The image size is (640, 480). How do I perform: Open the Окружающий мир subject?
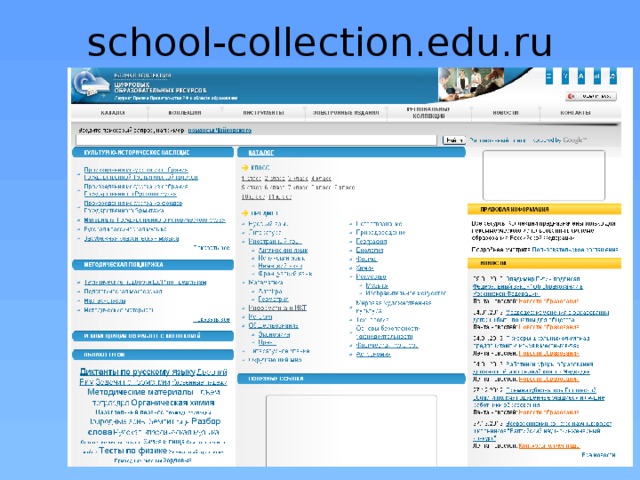click(275, 360)
